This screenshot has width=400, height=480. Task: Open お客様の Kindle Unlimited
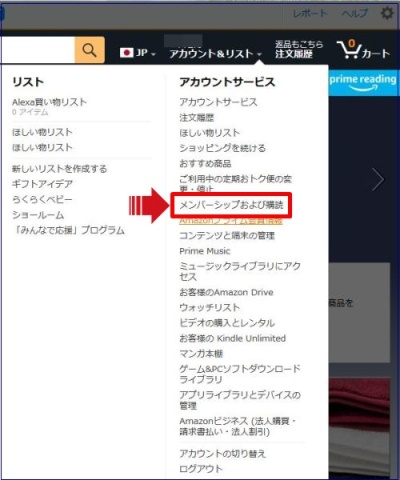pyautogui.click(x=233, y=338)
